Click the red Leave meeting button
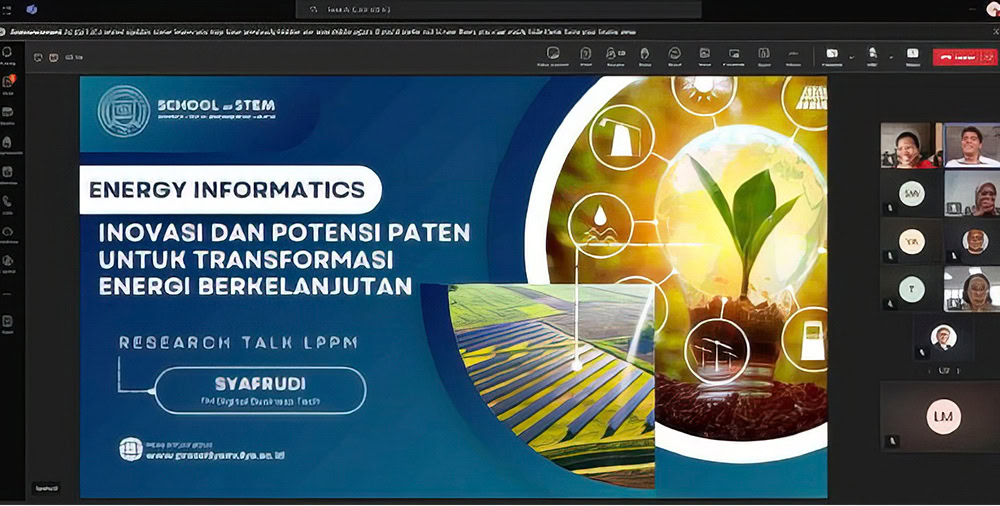1000x506 pixels. pos(954,57)
